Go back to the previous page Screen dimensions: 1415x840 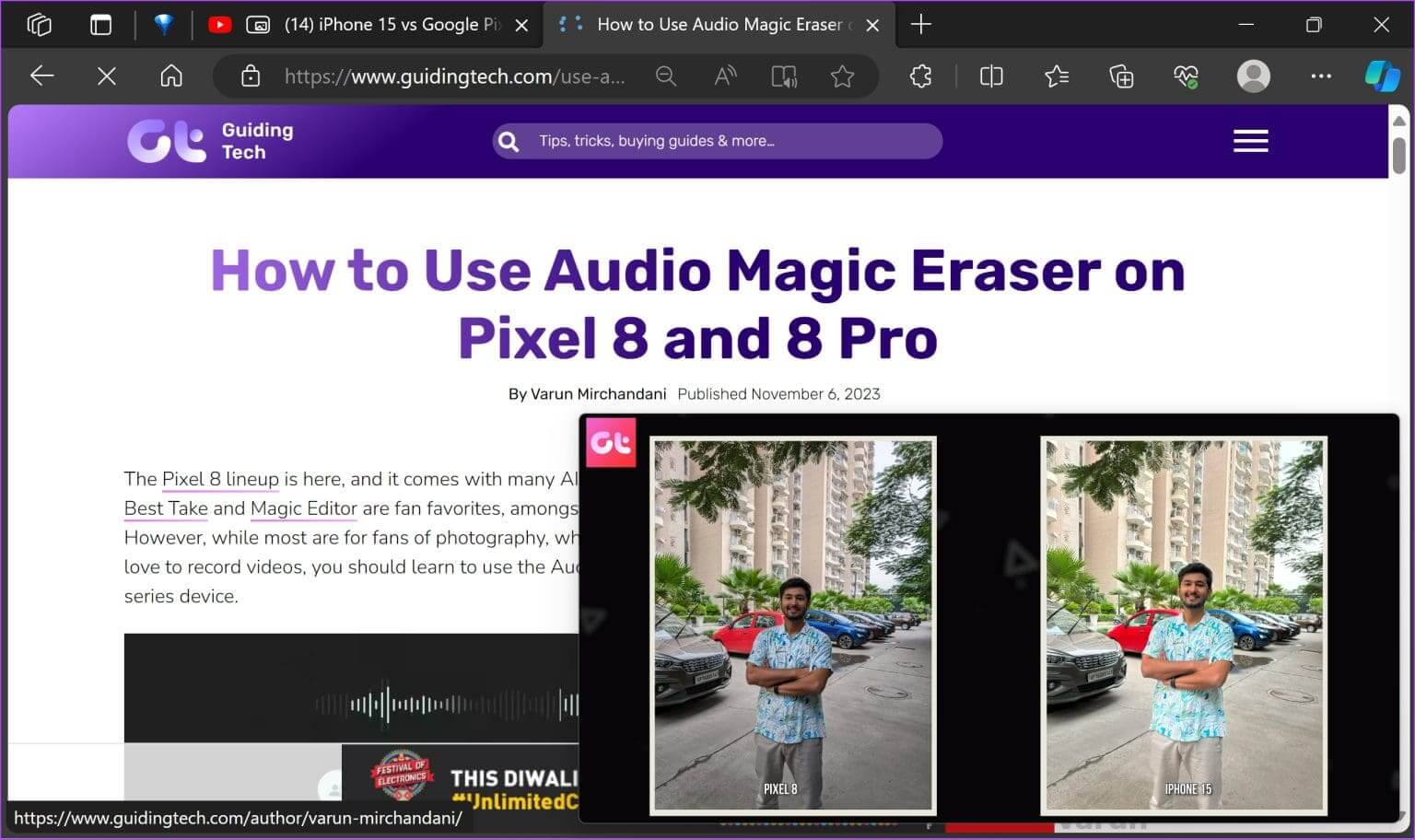pos(42,76)
